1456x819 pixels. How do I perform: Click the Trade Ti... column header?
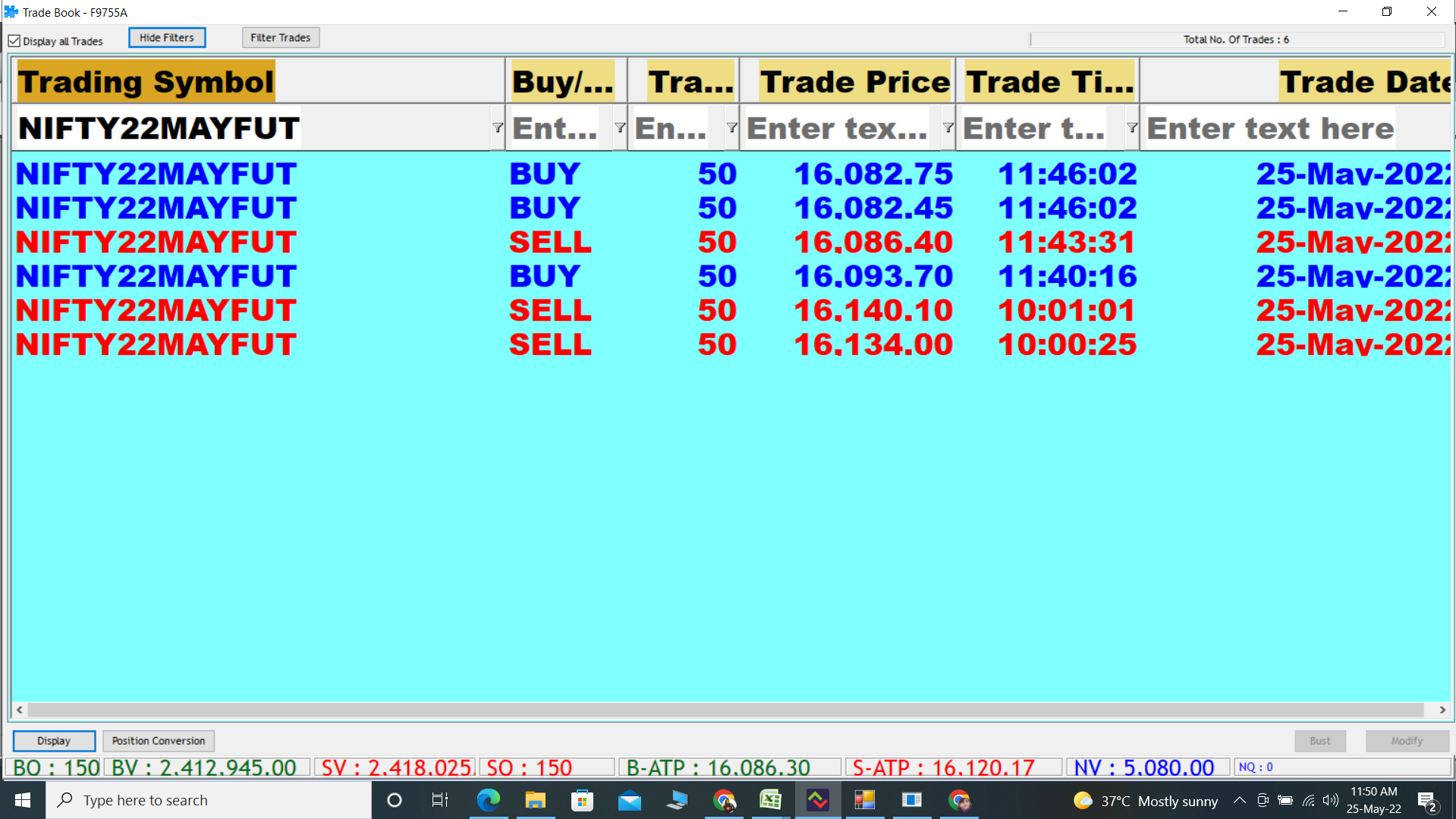(1048, 81)
